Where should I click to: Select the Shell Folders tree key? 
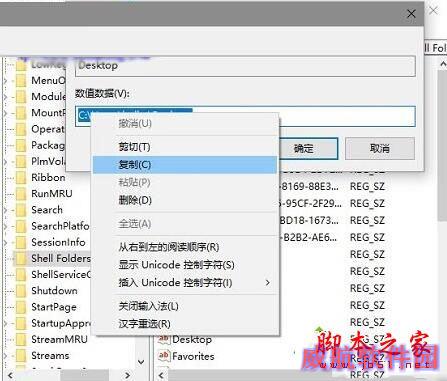point(61,258)
